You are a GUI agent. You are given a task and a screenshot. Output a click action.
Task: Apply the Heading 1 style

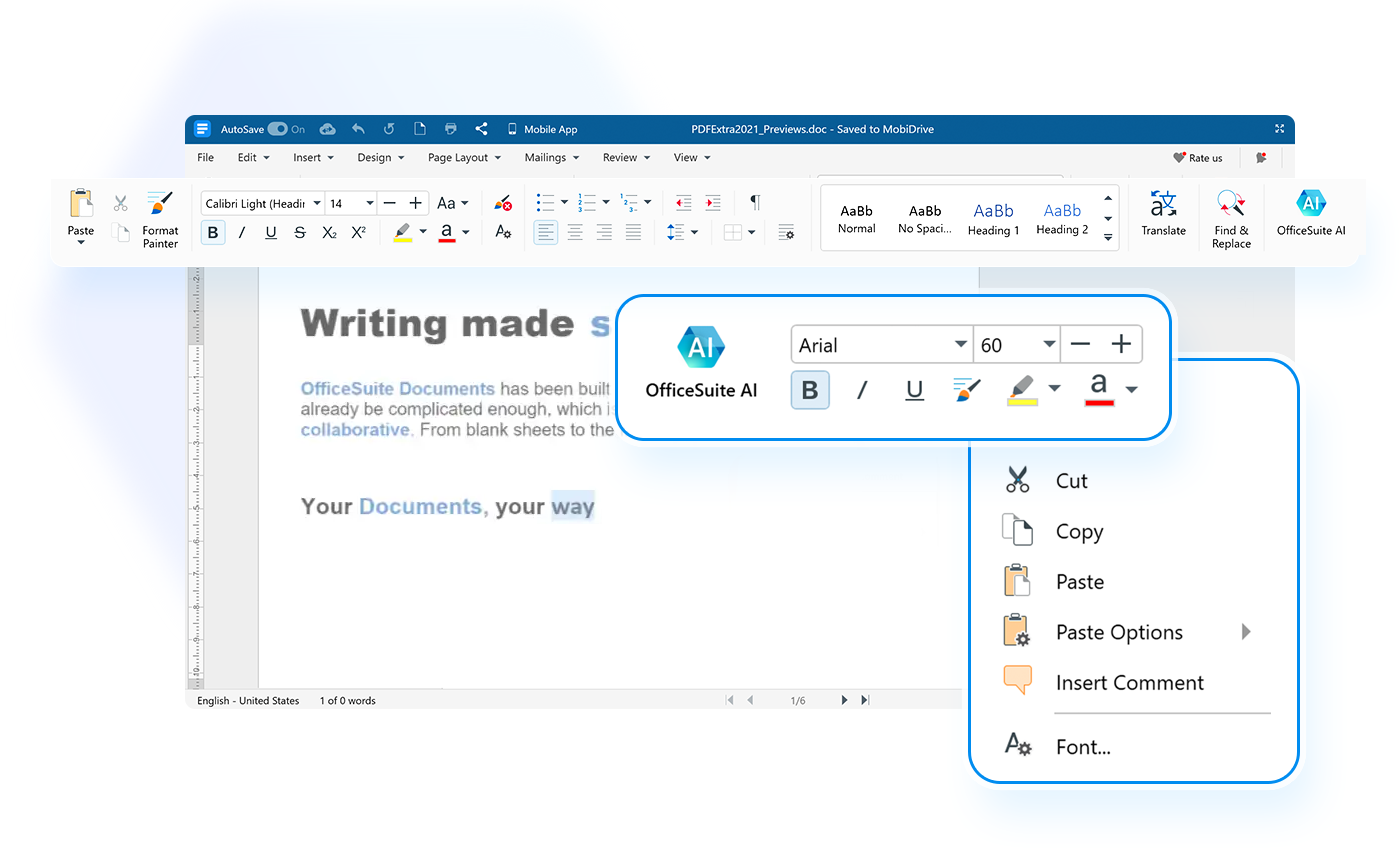pyautogui.click(x=994, y=219)
